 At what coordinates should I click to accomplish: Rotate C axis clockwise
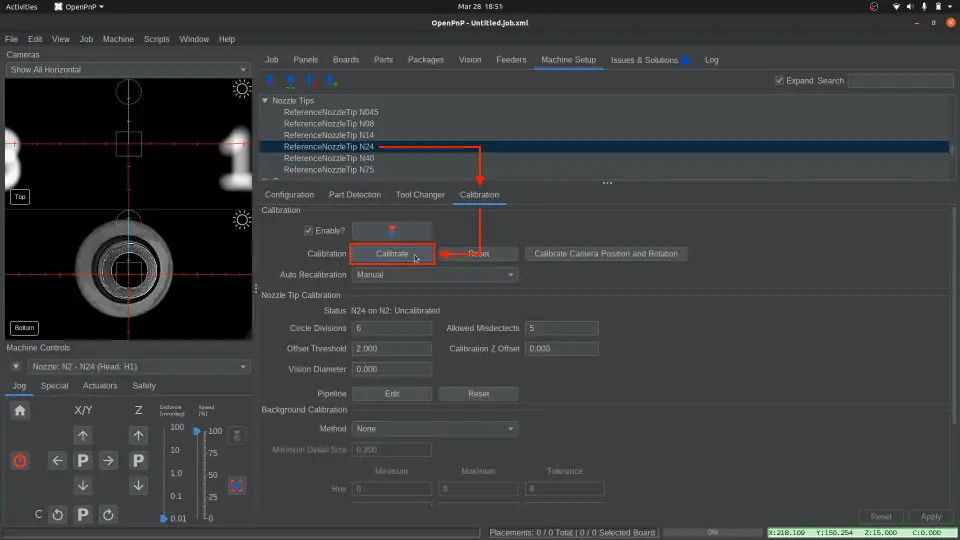[108, 515]
